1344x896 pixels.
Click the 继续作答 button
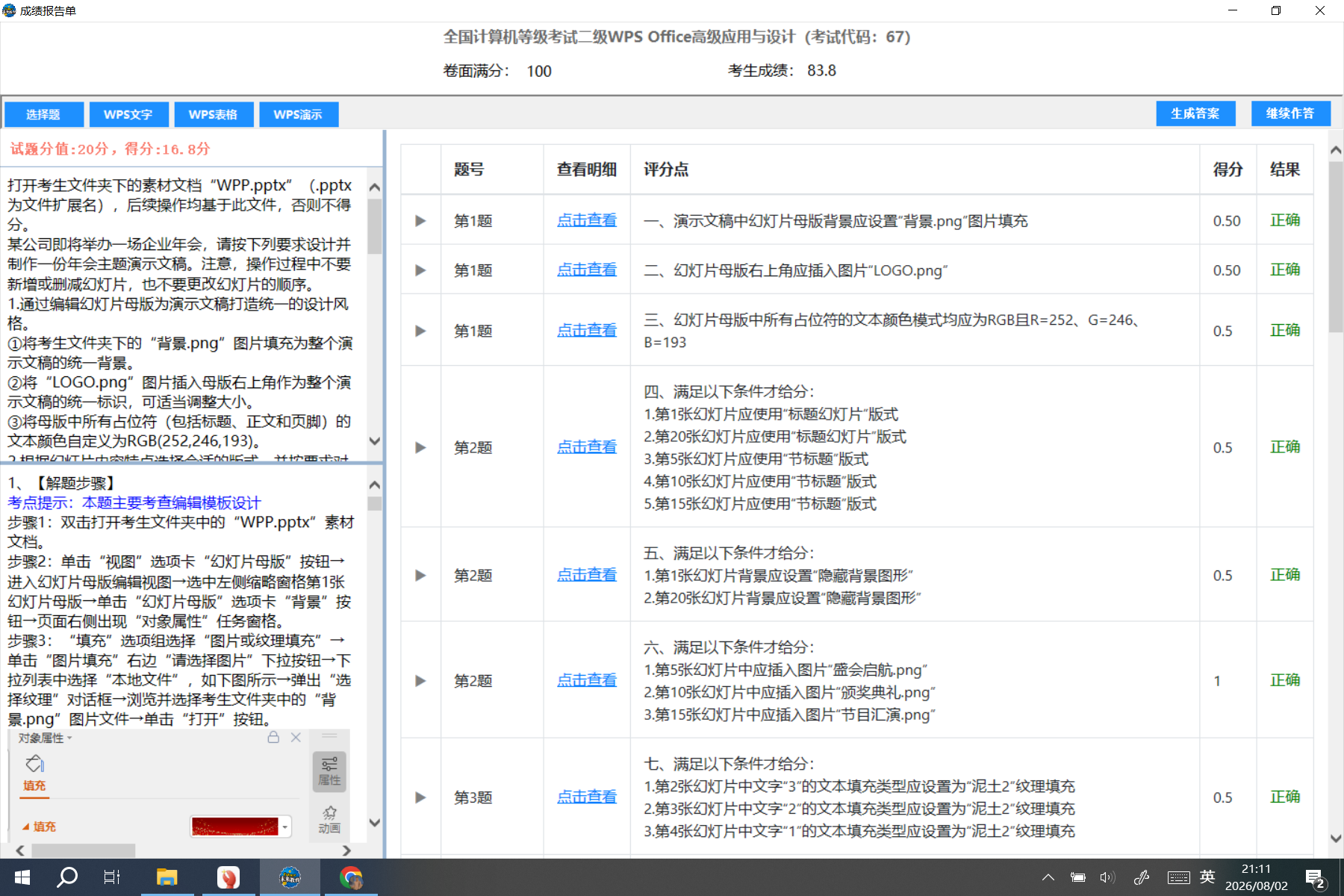pos(1291,113)
